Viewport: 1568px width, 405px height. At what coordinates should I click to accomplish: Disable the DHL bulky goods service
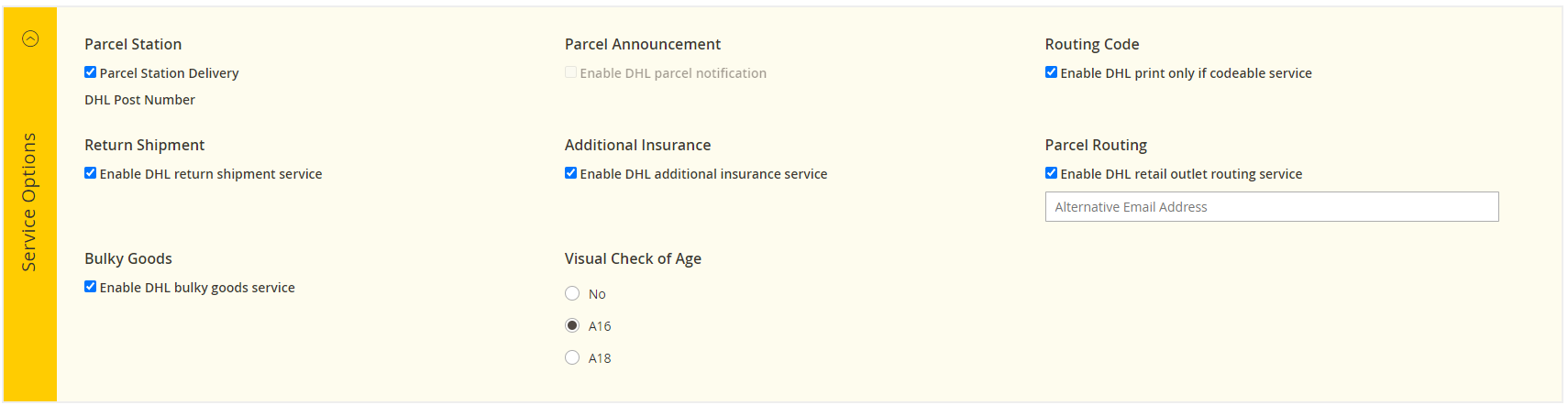point(90,287)
